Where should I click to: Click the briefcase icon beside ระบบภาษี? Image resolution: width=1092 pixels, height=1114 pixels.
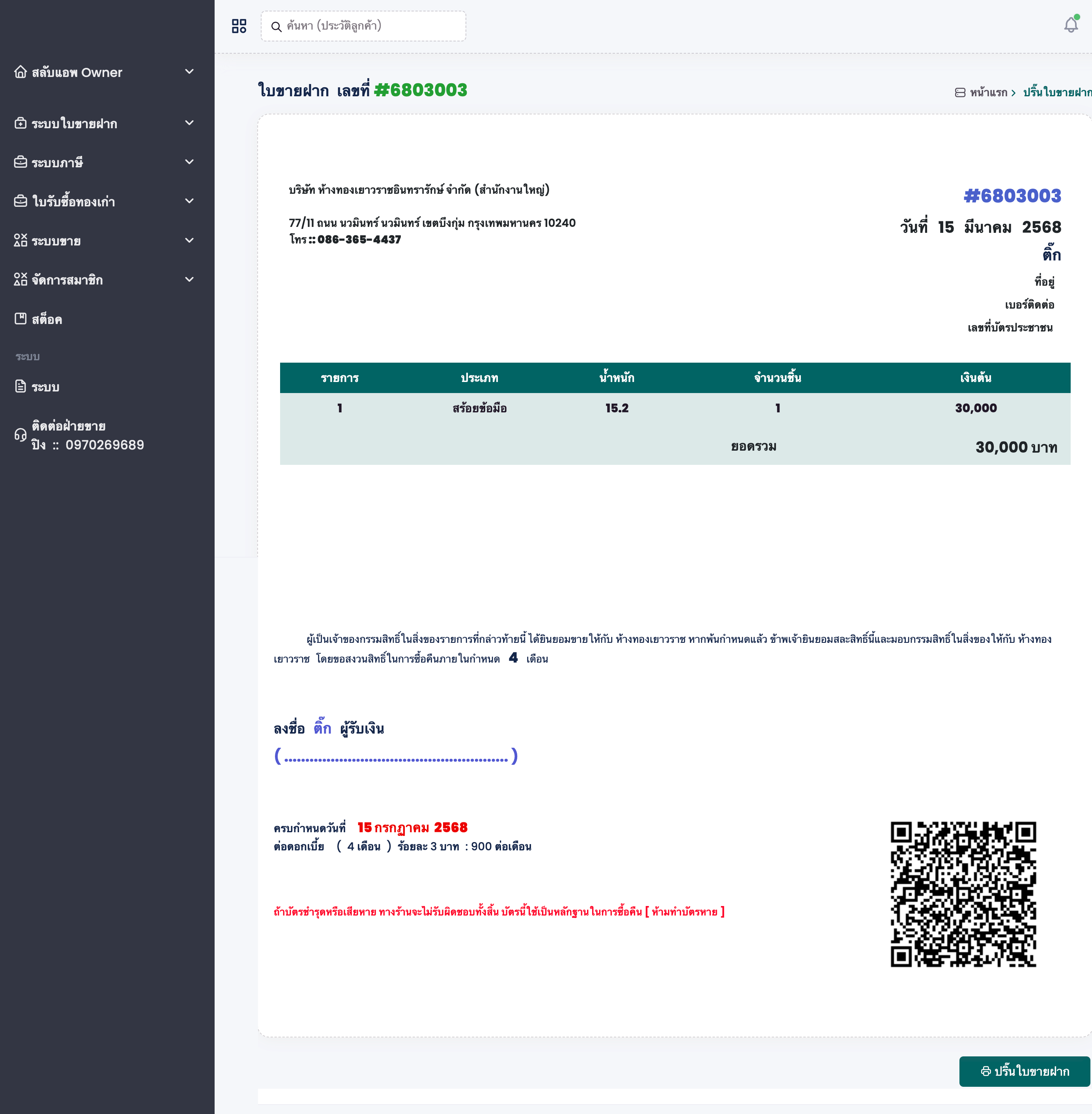21,162
